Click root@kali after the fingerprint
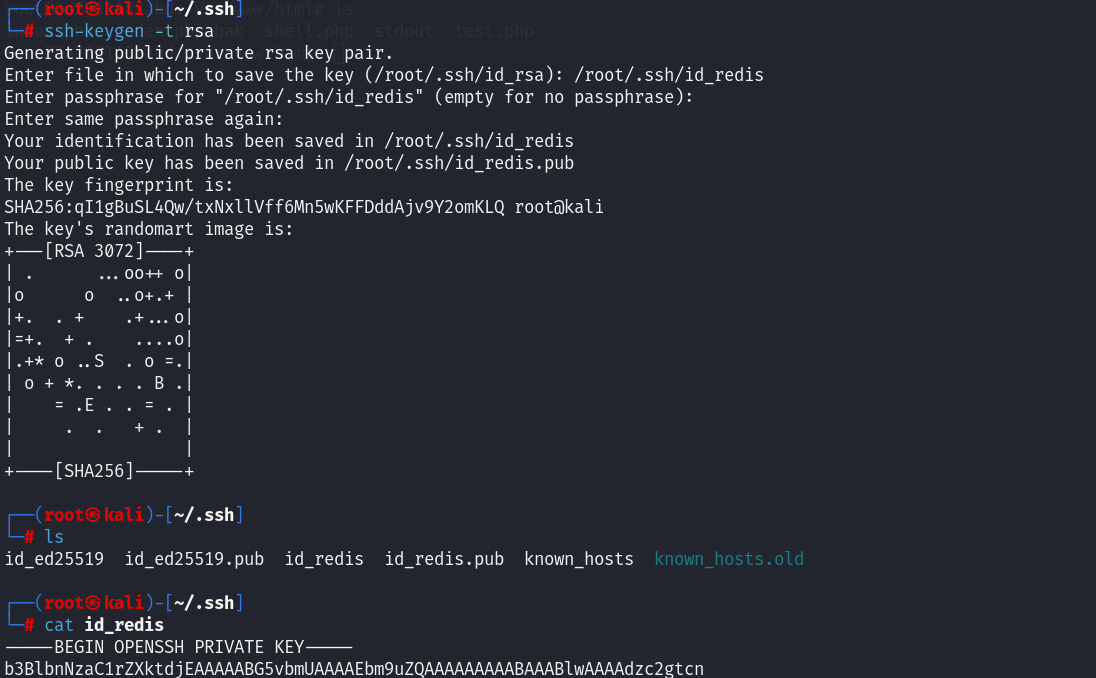Viewport: 1096px width, 678px height. point(559,207)
